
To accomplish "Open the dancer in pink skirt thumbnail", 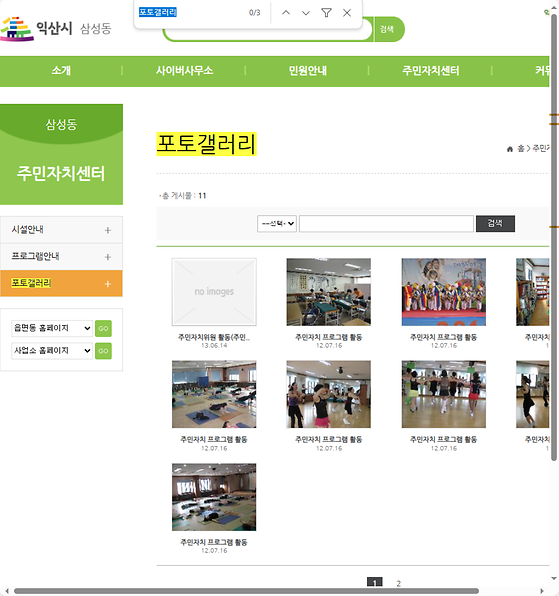I will click(329, 395).
